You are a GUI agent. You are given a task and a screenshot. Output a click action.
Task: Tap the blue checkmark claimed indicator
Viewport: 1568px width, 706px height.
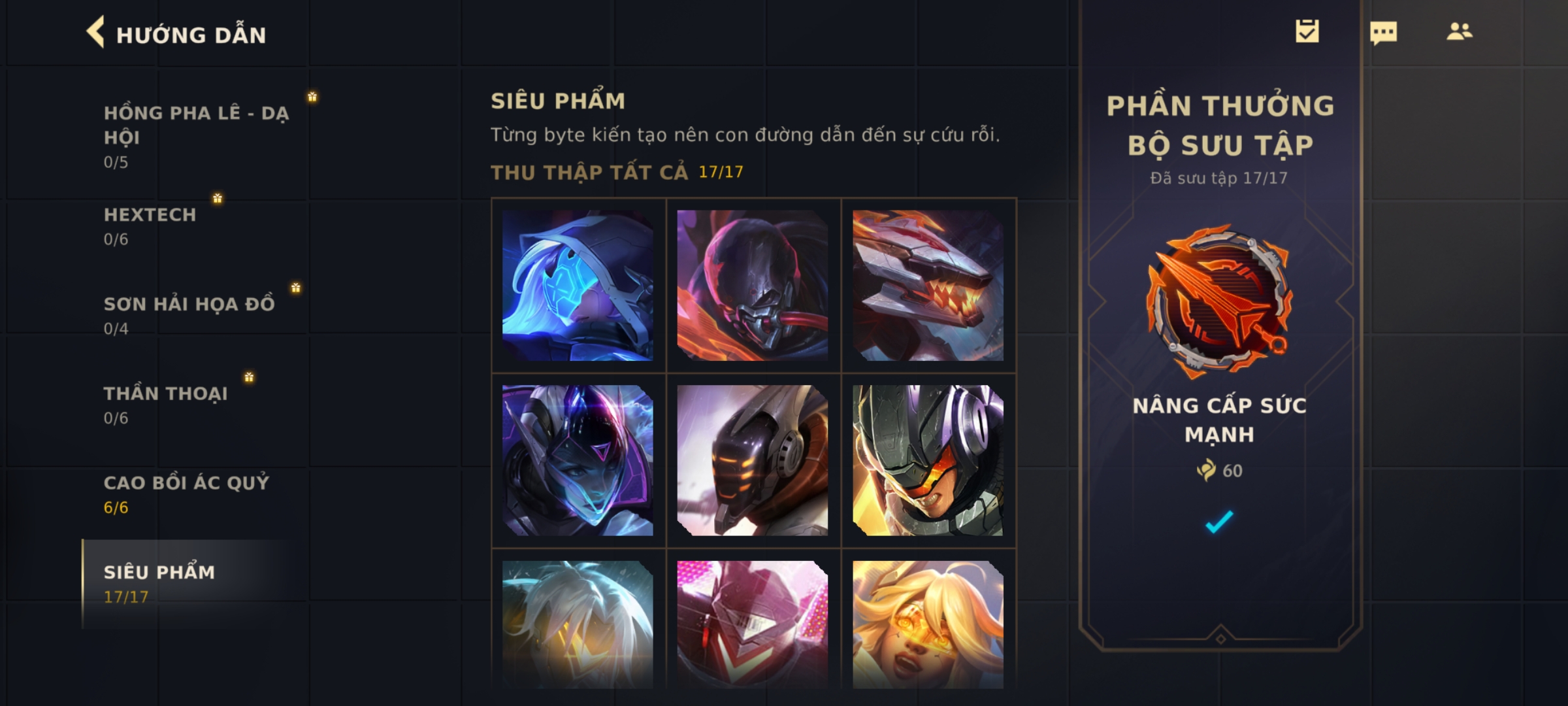pos(1219,522)
